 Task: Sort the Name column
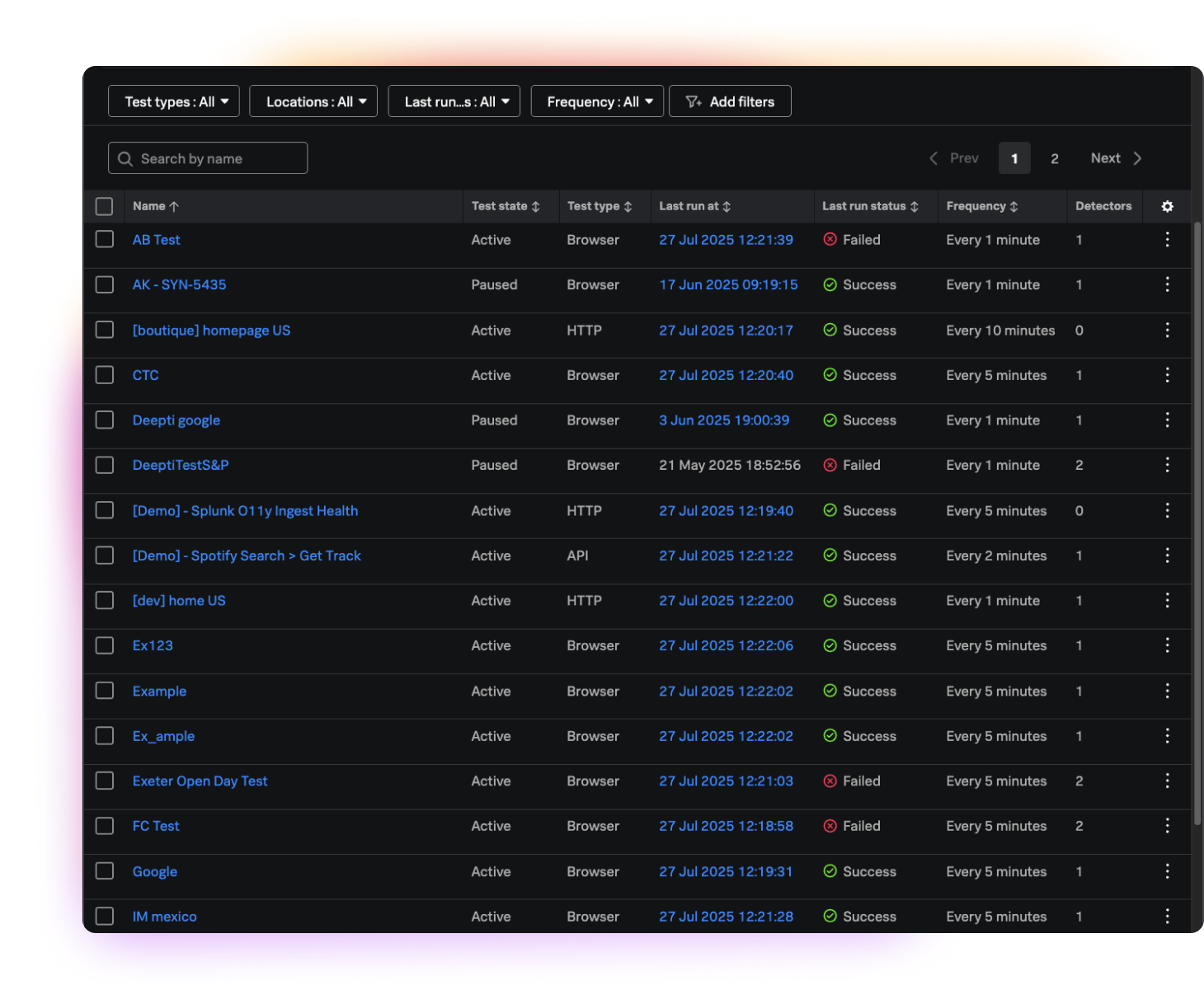[x=155, y=206]
